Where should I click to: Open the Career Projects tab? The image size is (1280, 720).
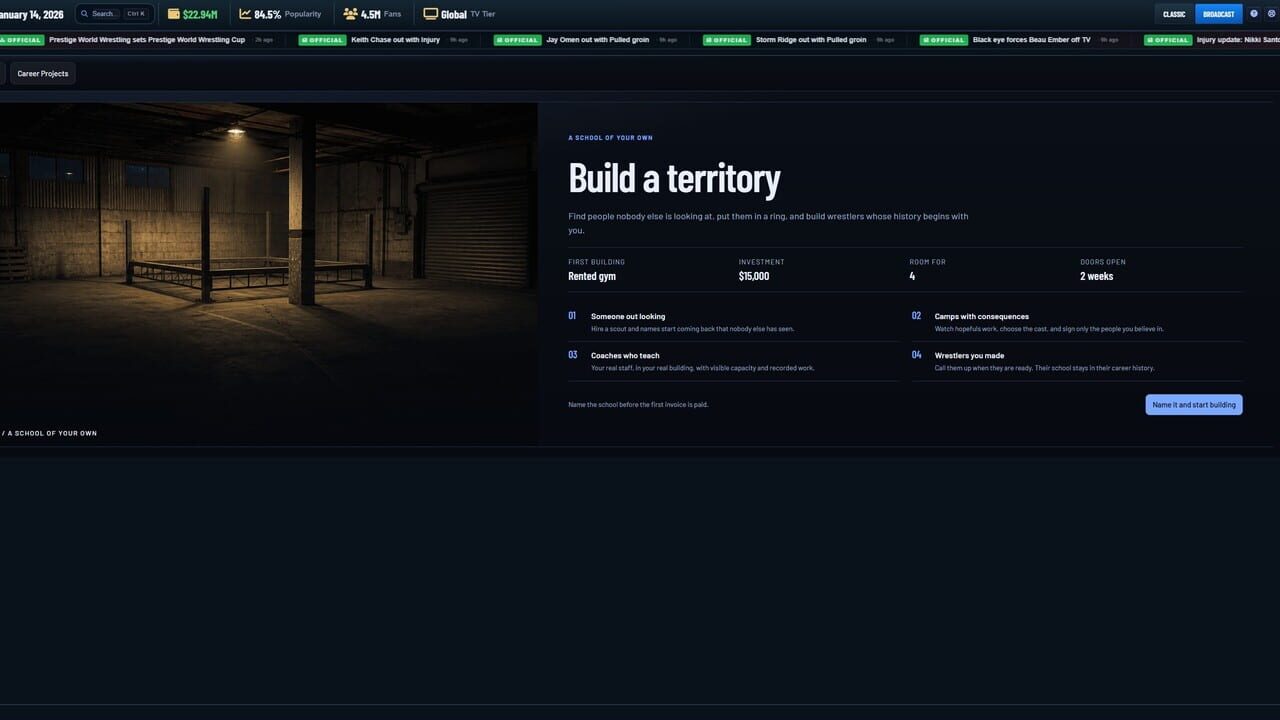(43, 73)
